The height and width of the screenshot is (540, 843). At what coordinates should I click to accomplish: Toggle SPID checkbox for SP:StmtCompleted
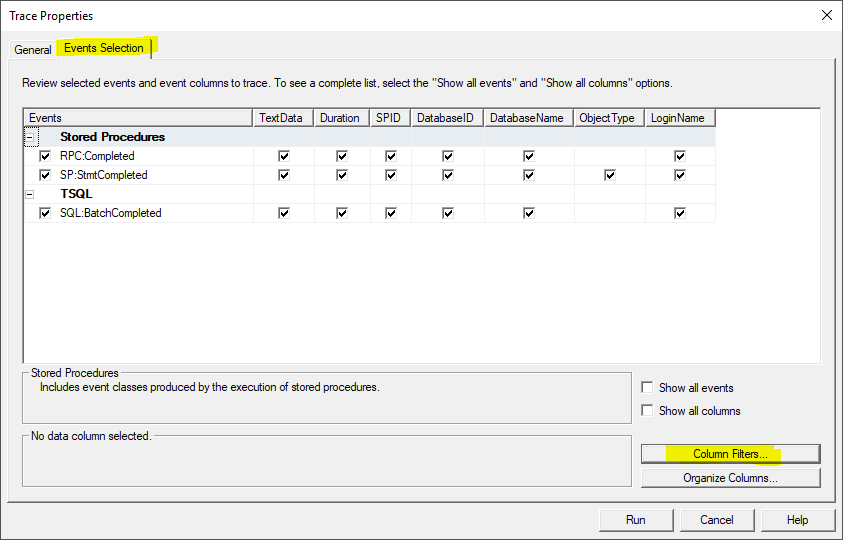pos(391,175)
